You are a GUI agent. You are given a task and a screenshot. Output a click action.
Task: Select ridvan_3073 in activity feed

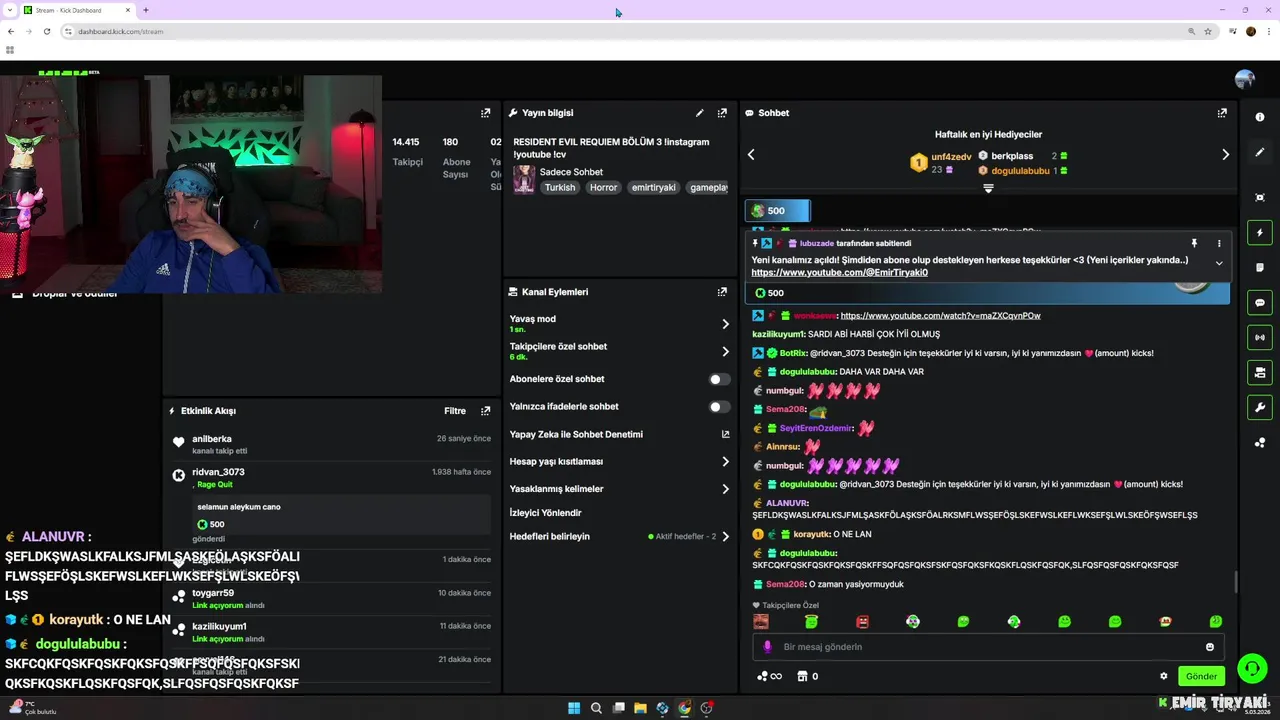click(218, 472)
